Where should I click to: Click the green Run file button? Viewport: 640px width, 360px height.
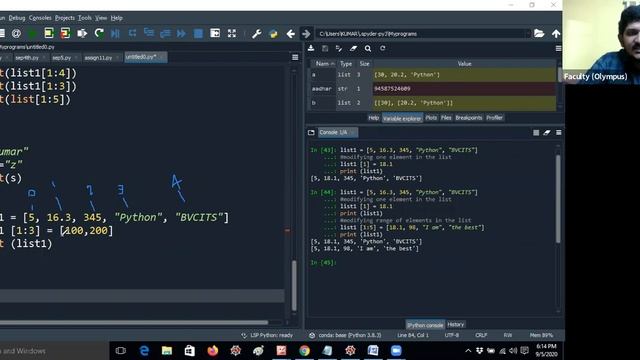pyautogui.click(x=32, y=33)
